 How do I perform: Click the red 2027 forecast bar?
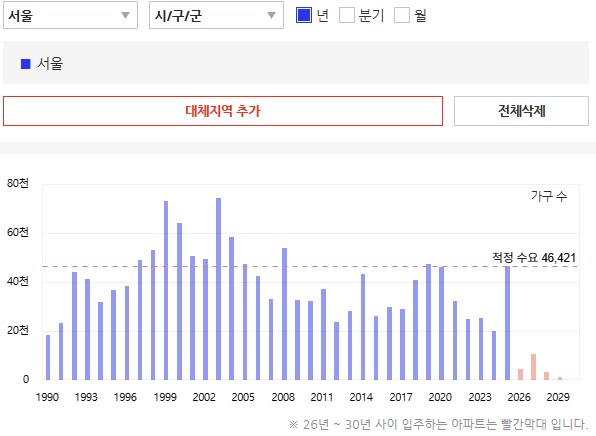[x=533, y=367]
